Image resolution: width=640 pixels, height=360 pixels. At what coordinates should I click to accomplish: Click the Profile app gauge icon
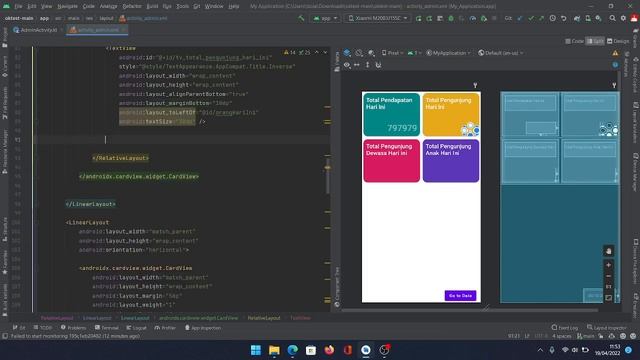click(x=473, y=18)
